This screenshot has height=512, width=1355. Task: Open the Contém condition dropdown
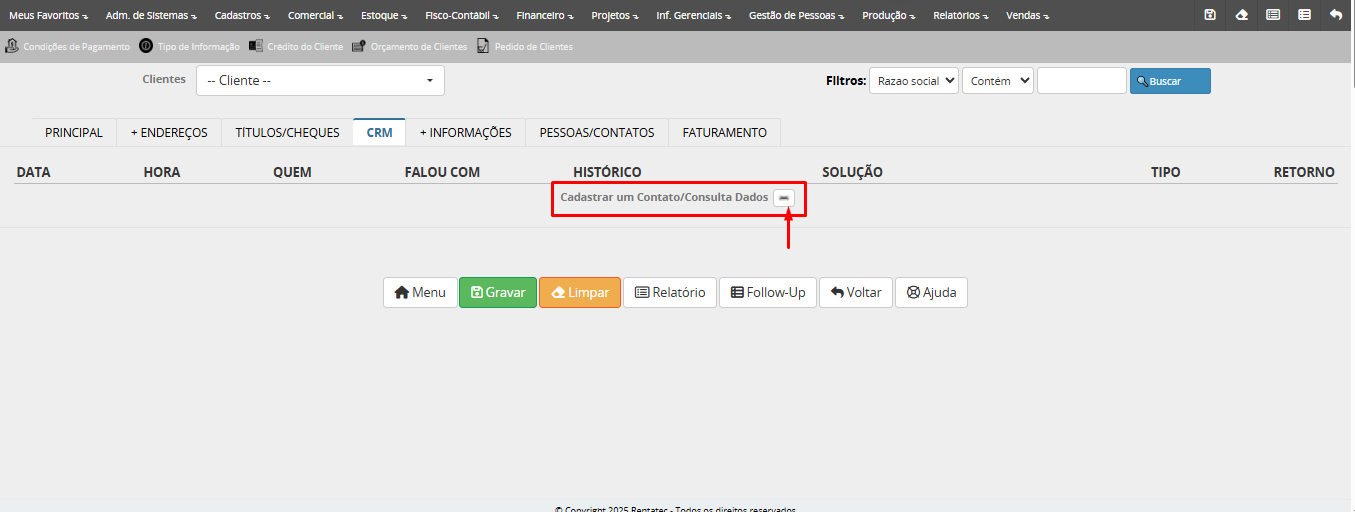point(997,81)
